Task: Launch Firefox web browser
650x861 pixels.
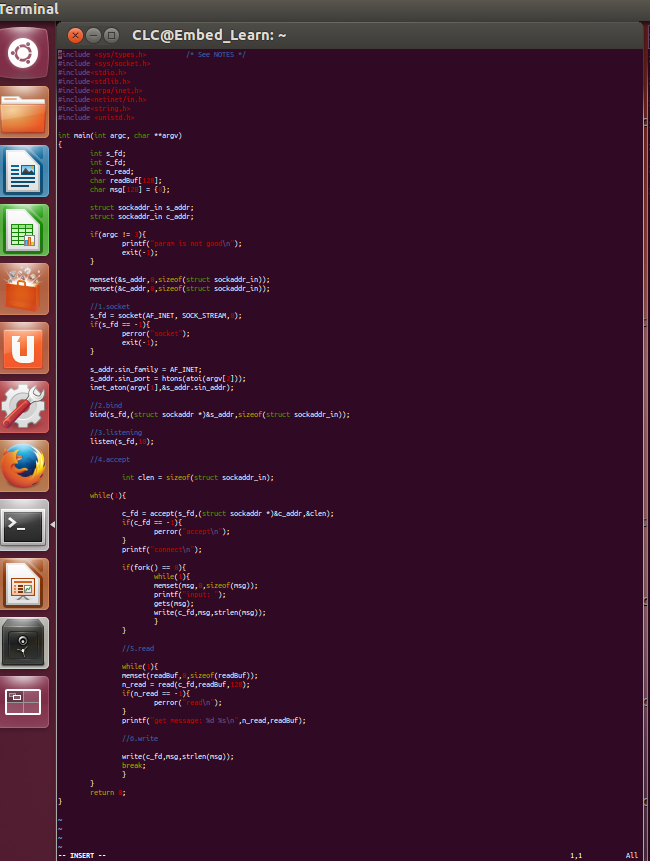Action: [x=24, y=466]
